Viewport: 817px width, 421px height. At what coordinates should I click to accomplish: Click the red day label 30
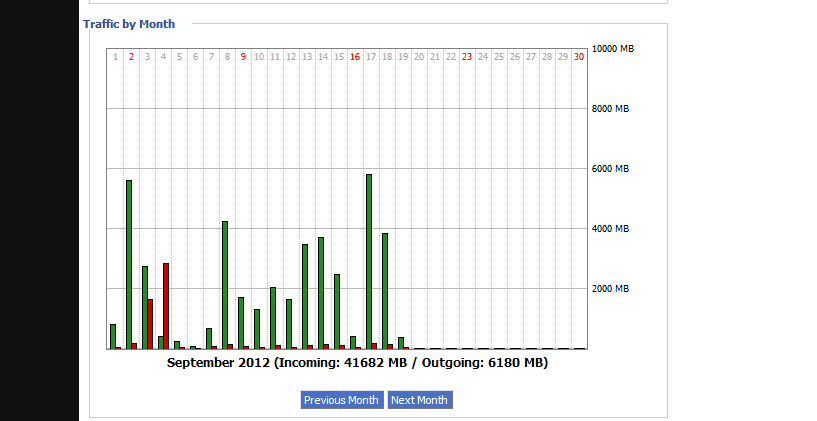point(579,57)
